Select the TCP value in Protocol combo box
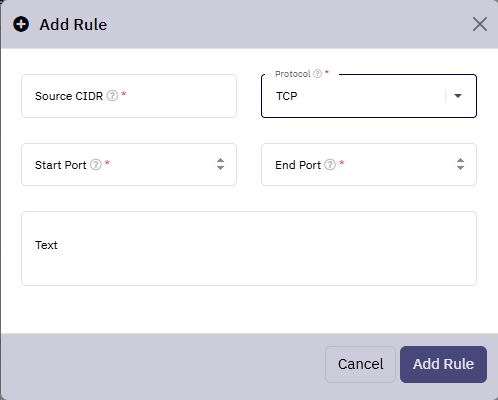Image resolution: width=498 pixels, height=400 pixels. pos(287,96)
